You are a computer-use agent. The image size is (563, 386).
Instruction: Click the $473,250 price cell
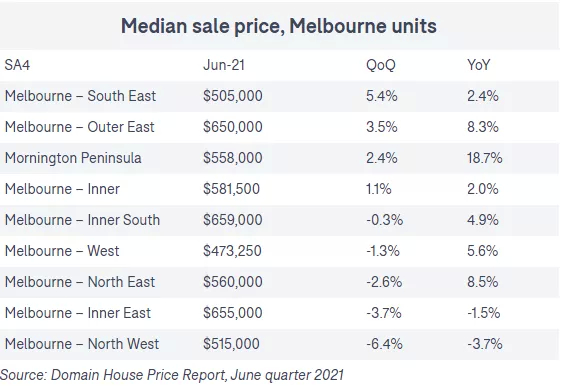[232, 251]
